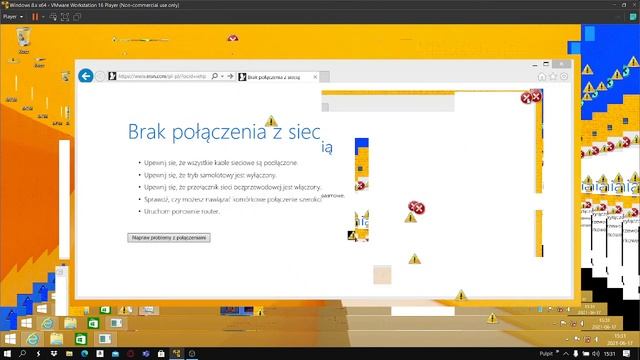Switch VMware to Unity mode

tap(77, 17)
